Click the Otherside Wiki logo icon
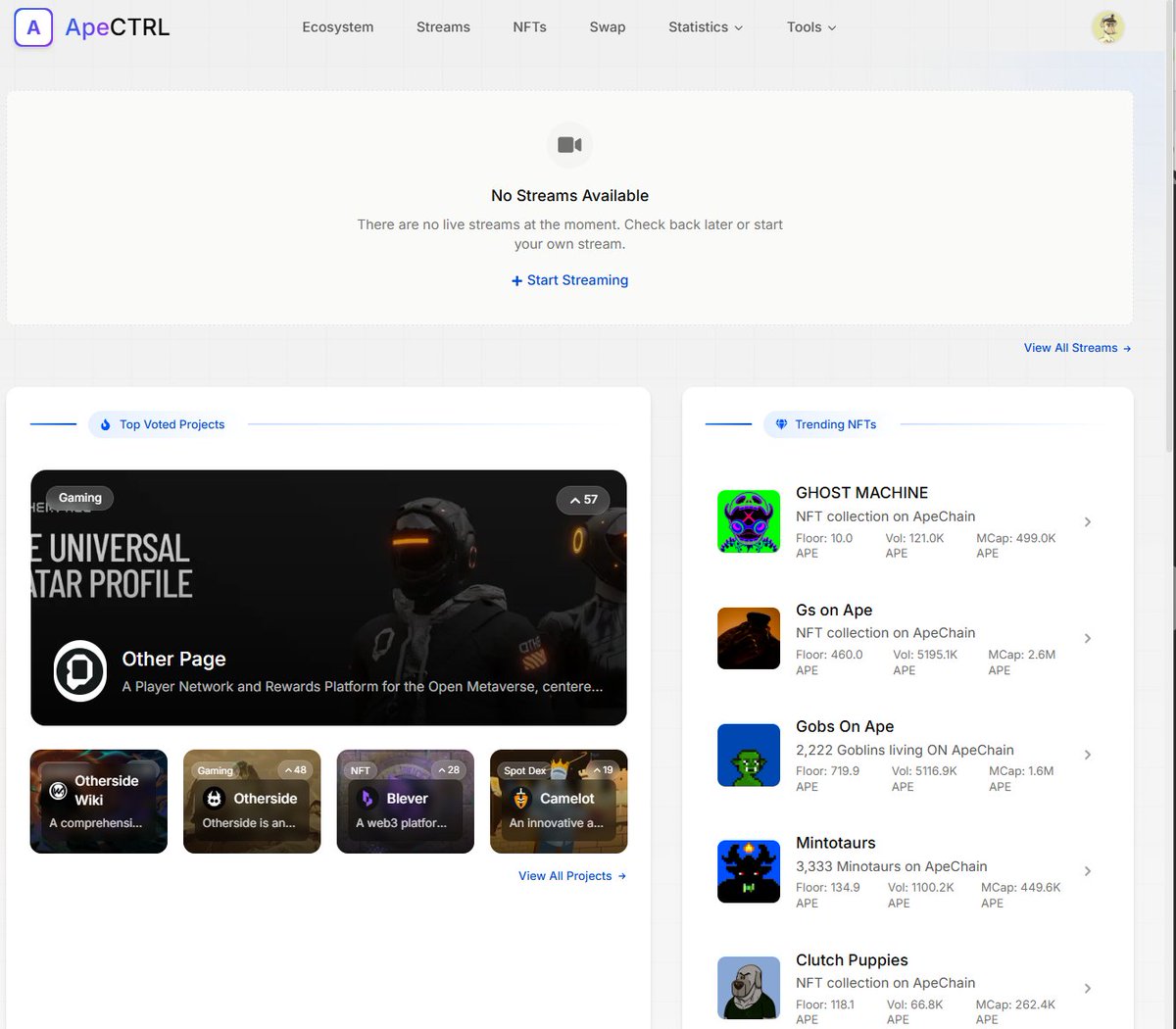This screenshot has height=1029, width=1176. tap(58, 790)
